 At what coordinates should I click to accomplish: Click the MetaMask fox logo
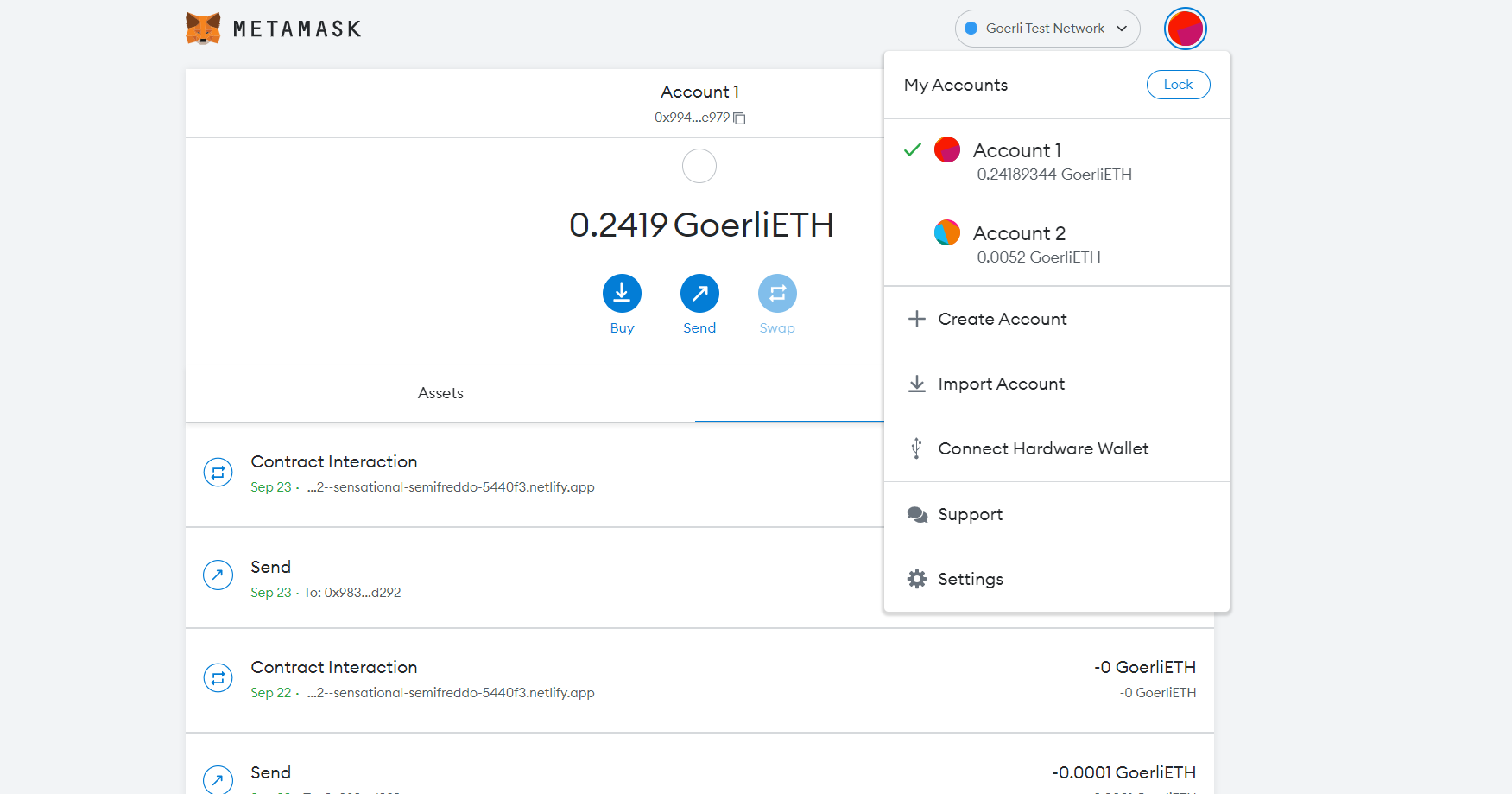tap(203, 29)
